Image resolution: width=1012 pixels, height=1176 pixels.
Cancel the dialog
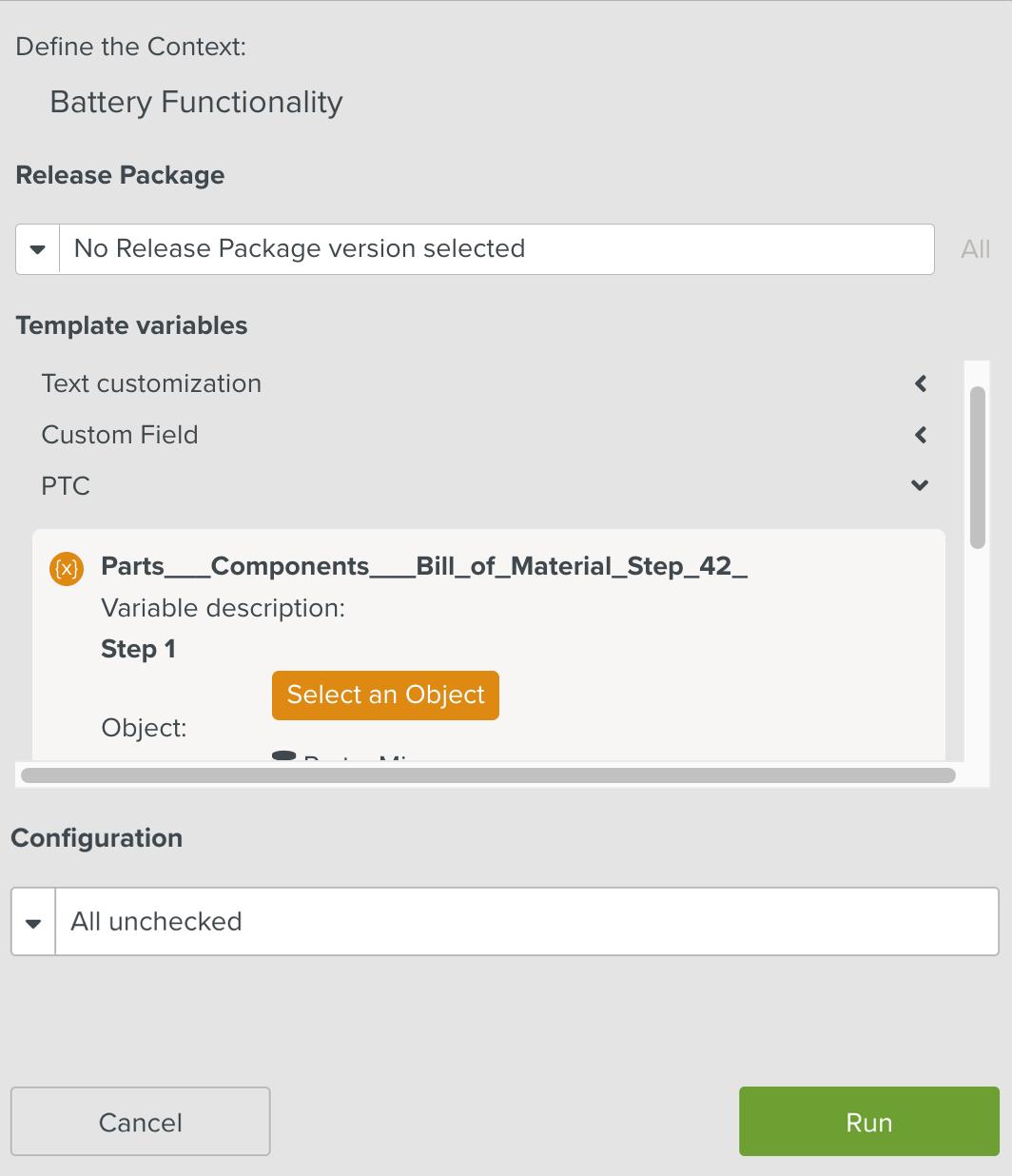click(x=141, y=1122)
